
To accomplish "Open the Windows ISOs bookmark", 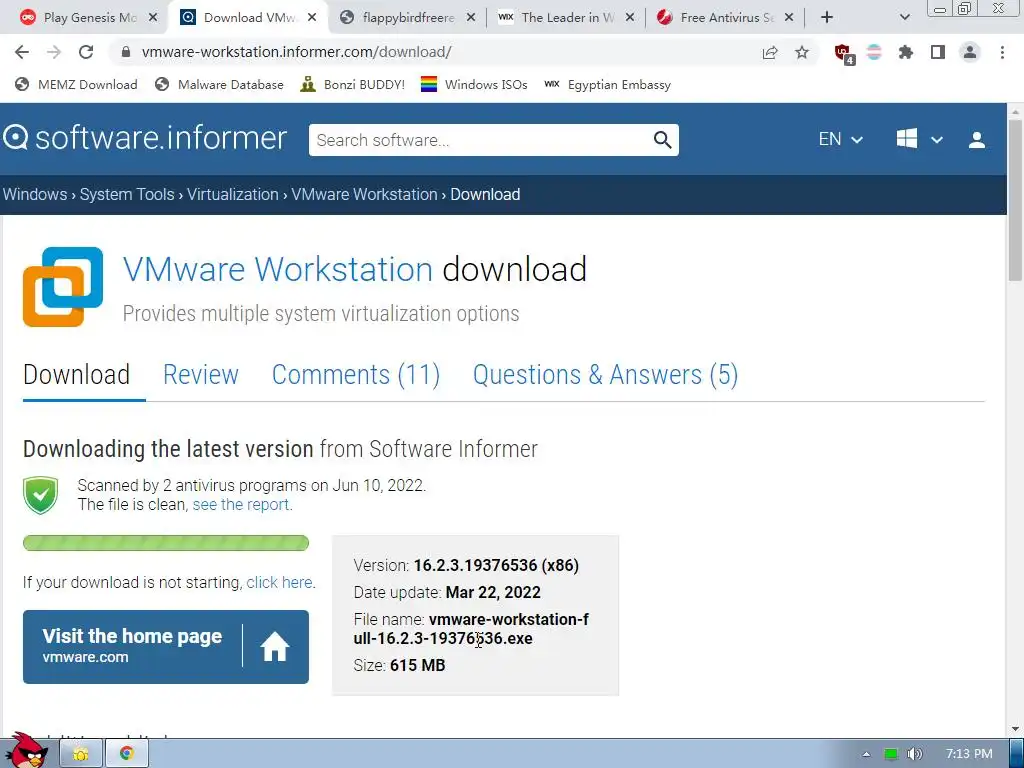I will point(474,84).
